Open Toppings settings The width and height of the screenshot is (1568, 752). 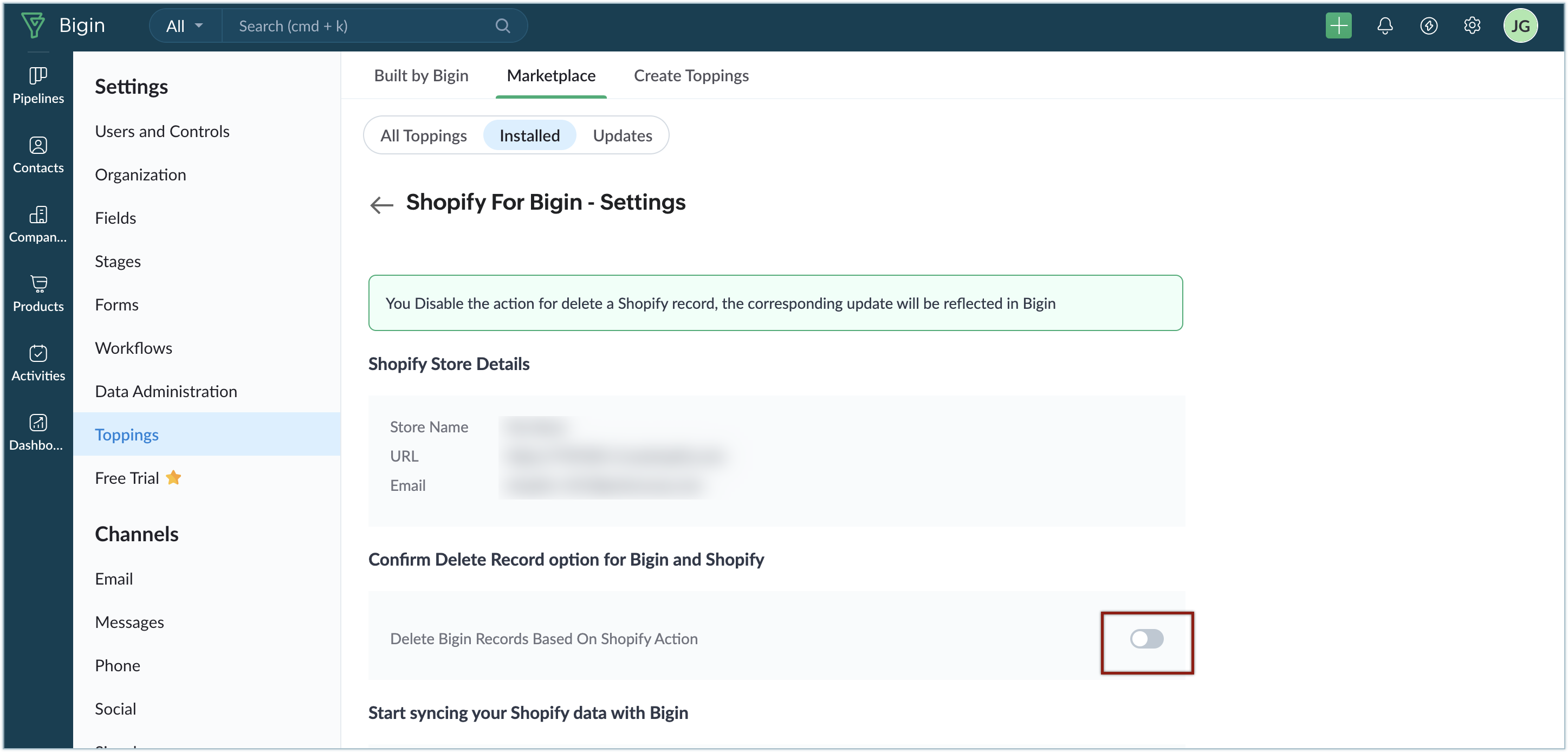click(206, 434)
